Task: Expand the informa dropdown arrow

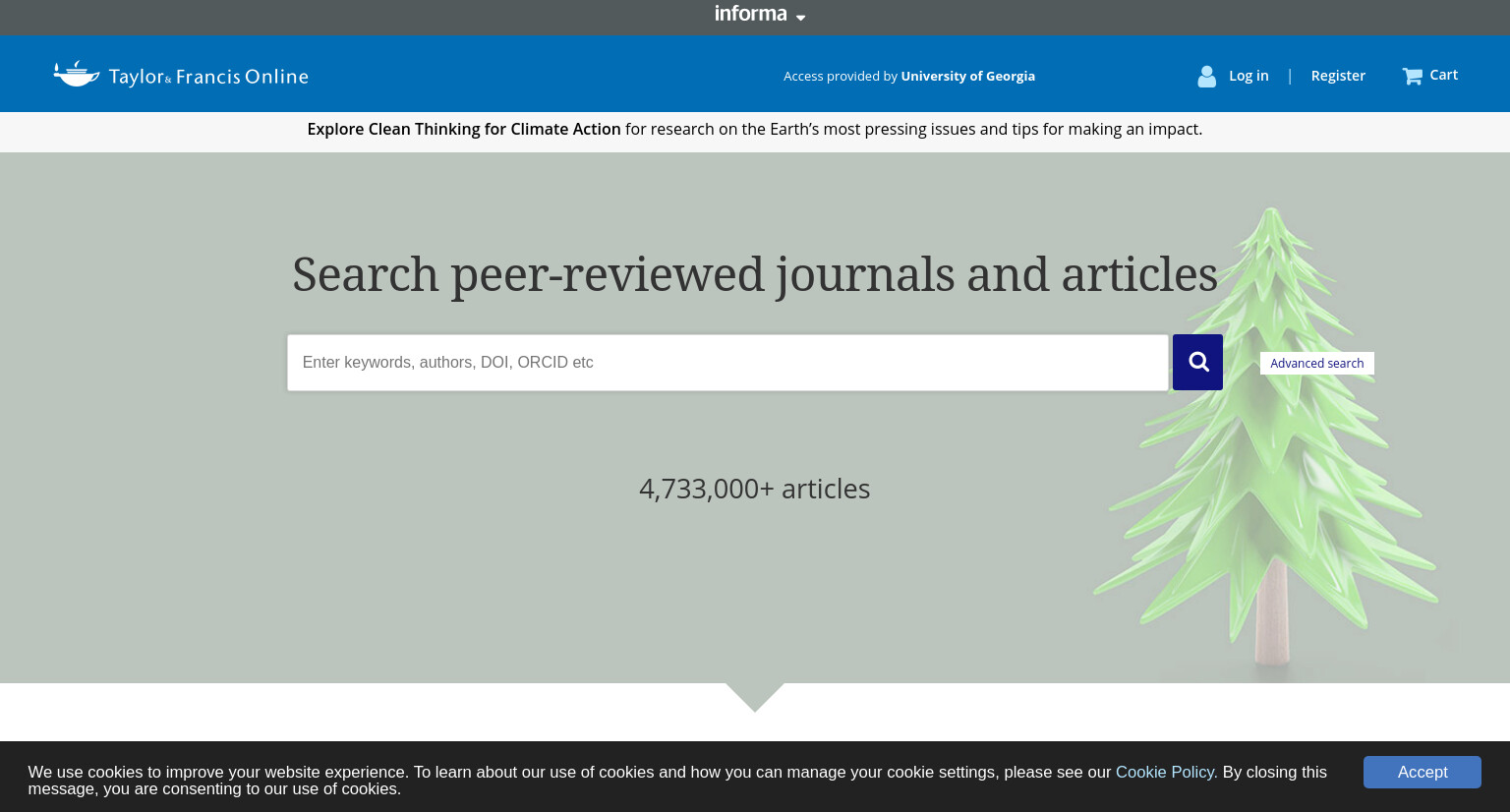Action: (800, 18)
